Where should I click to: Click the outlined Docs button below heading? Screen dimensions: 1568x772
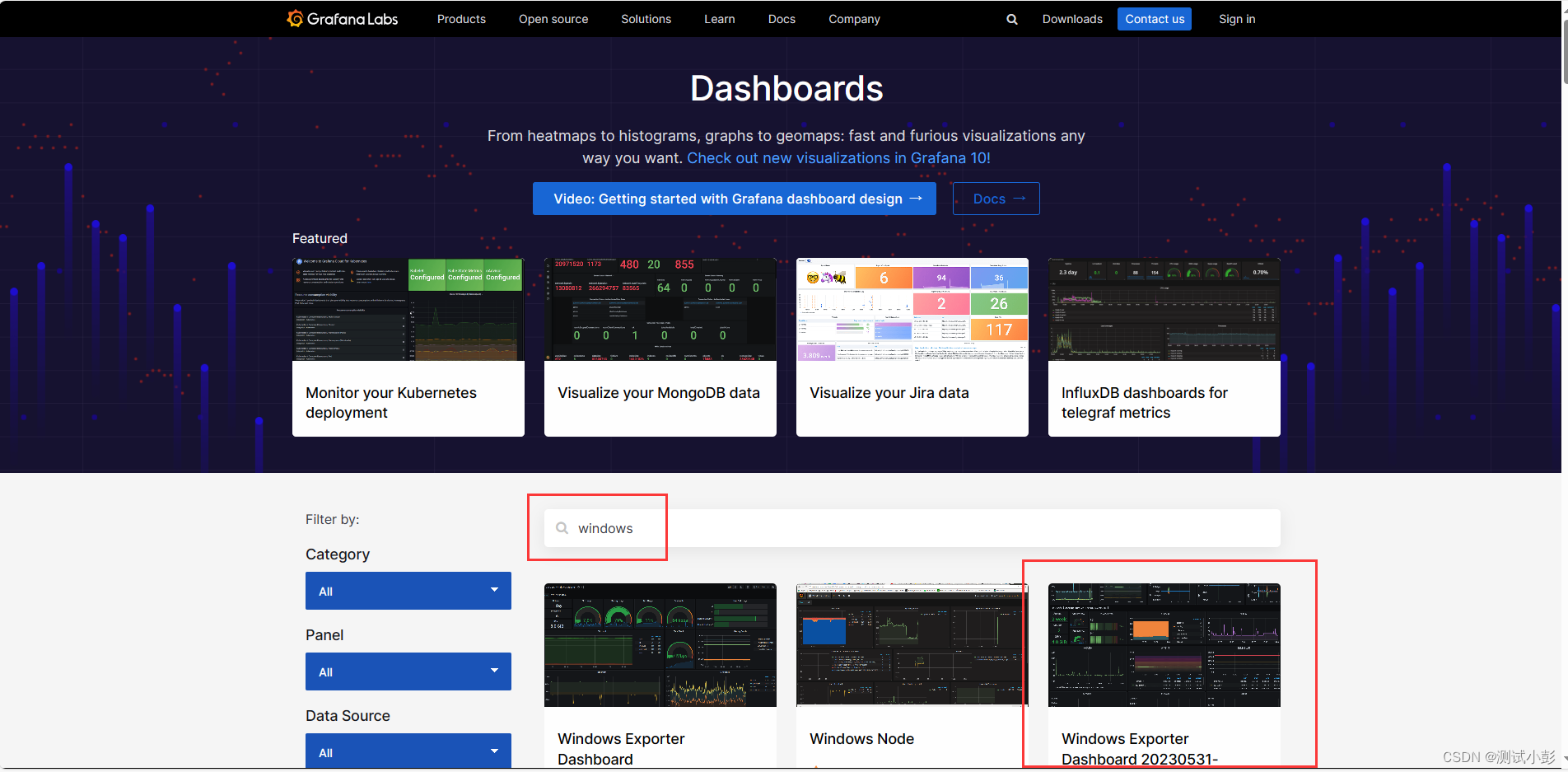996,199
